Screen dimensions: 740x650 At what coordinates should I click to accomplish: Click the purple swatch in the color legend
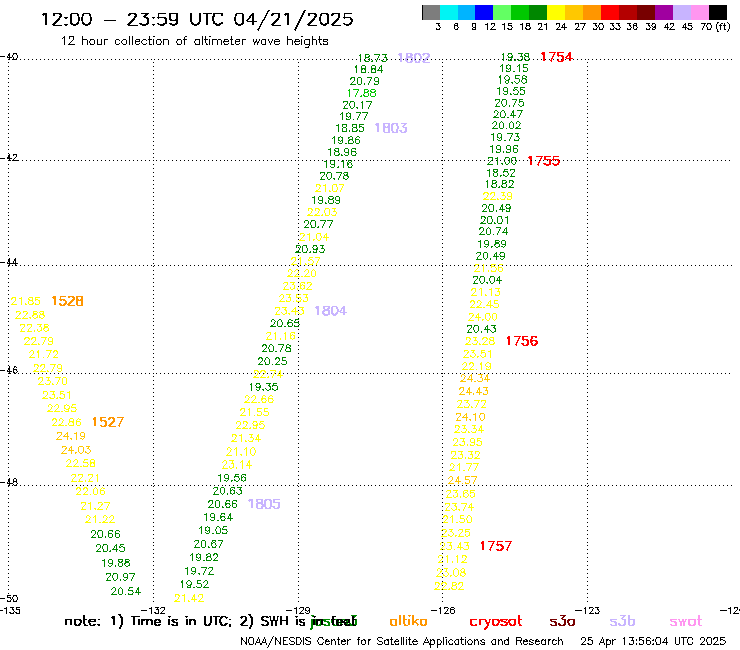(664, 12)
